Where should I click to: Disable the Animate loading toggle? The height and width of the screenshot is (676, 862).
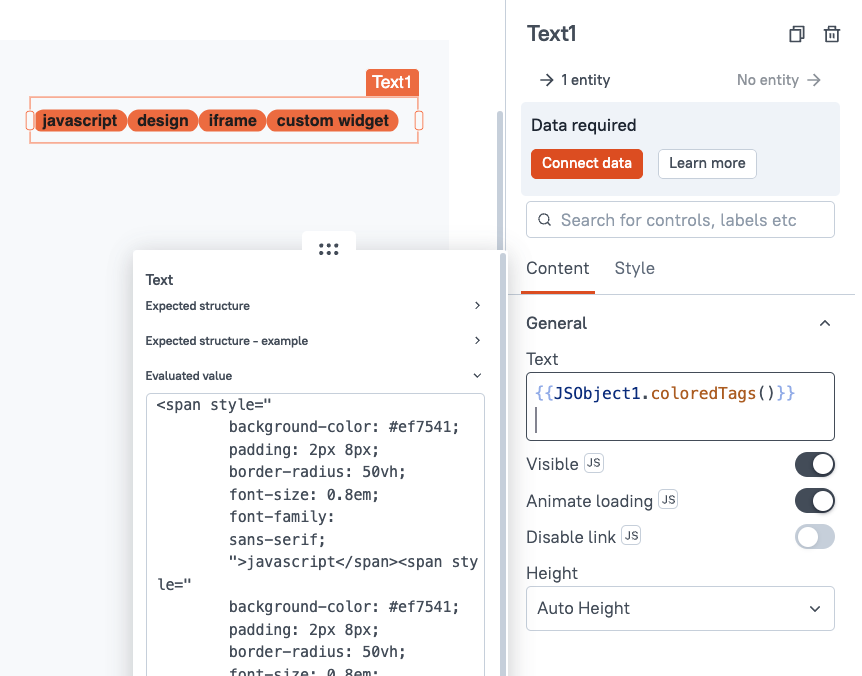tap(814, 500)
